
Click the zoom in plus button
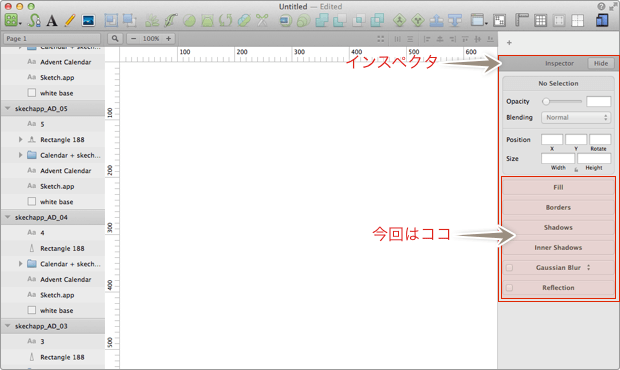[x=168, y=38]
